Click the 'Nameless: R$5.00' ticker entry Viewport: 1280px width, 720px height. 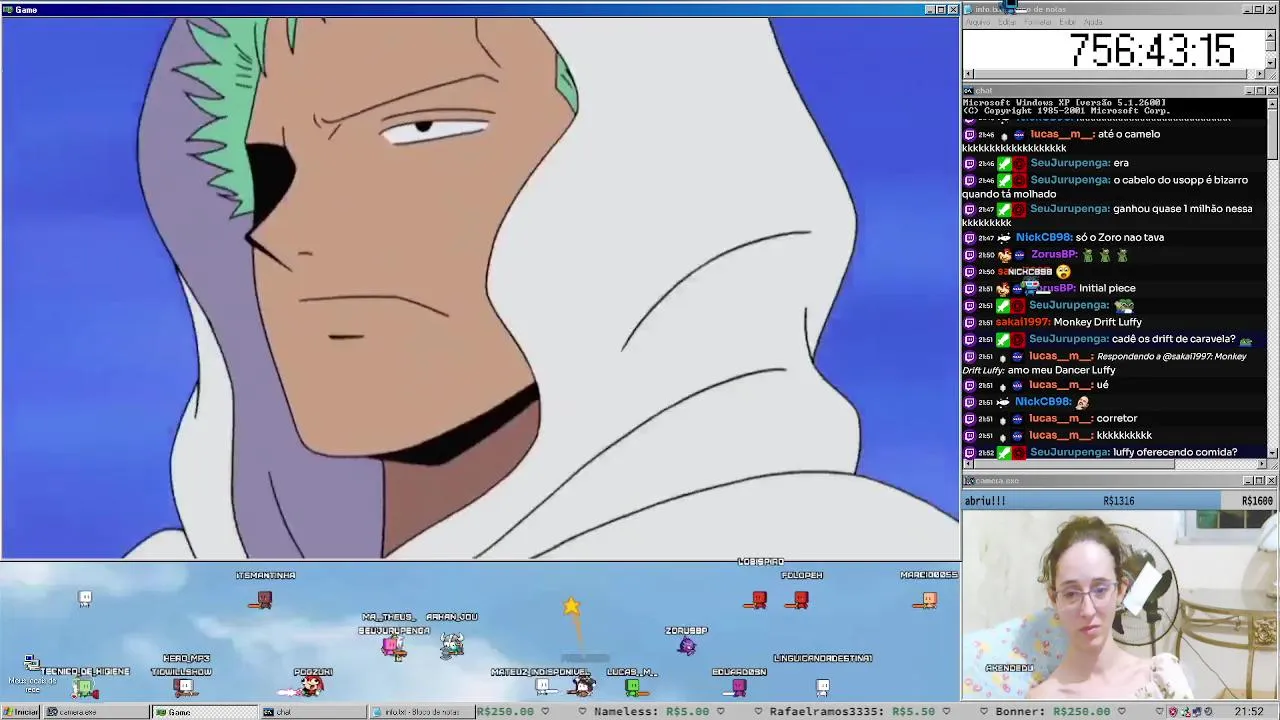651,712
